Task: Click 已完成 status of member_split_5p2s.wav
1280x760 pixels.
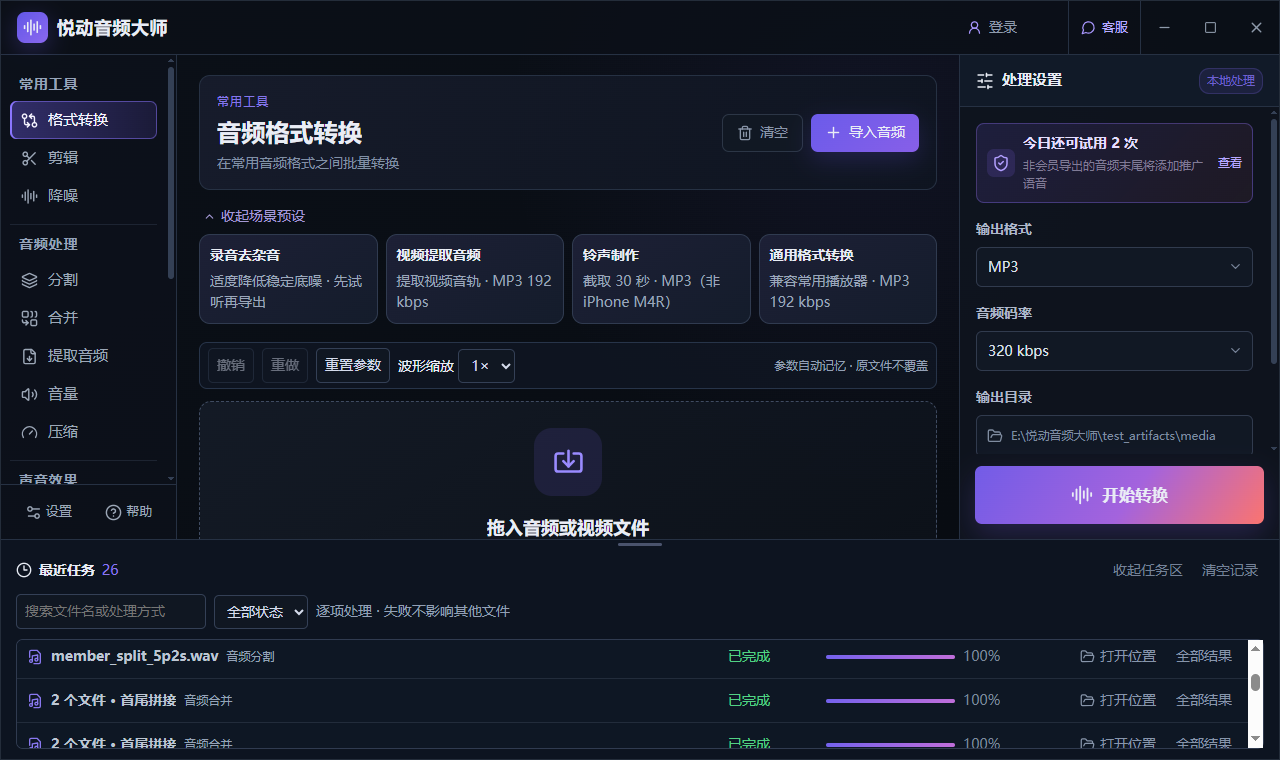Action: click(749, 657)
